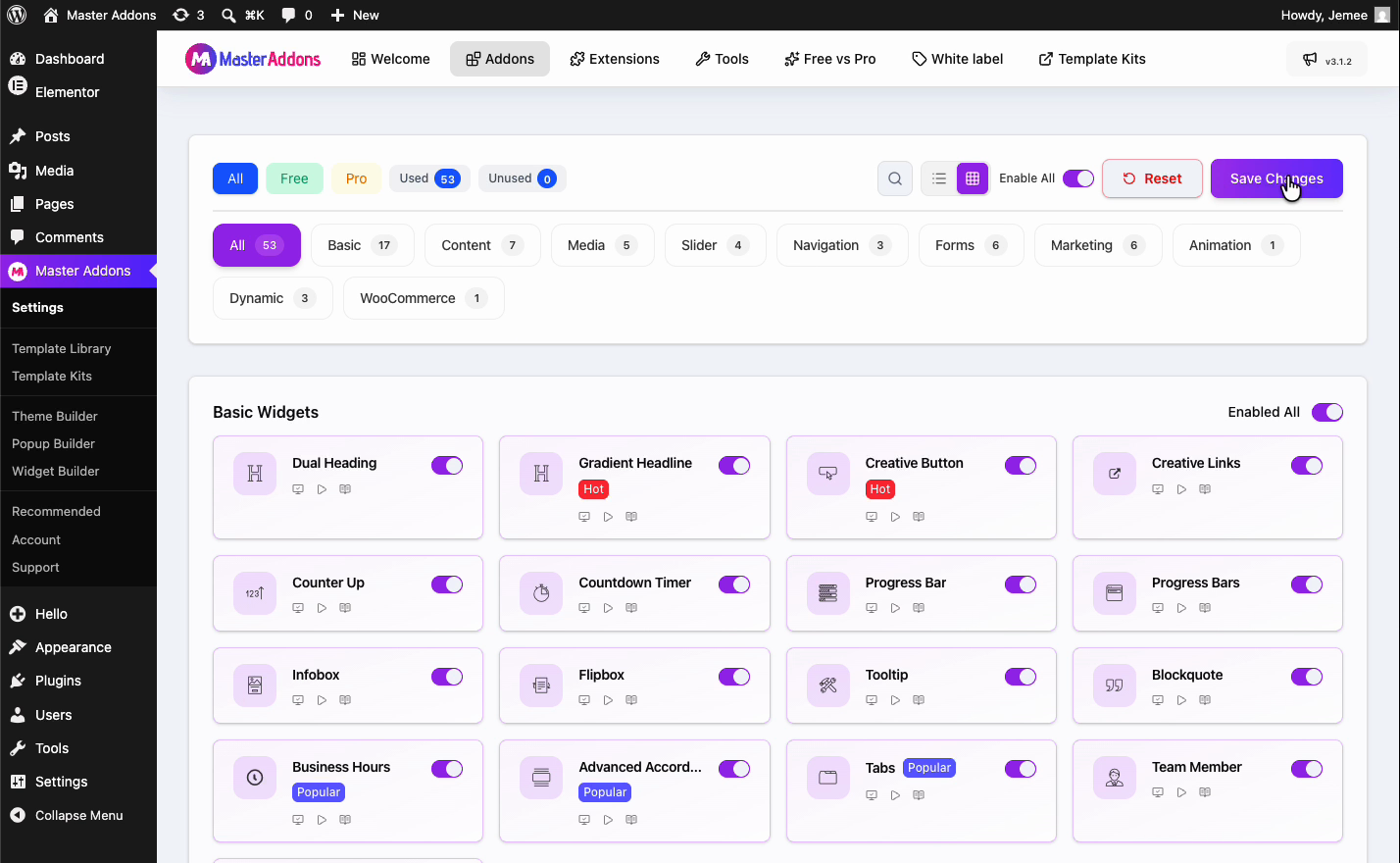This screenshot has width=1400, height=863.
Task: Disable the Team Member widget
Action: pyautogui.click(x=1307, y=769)
